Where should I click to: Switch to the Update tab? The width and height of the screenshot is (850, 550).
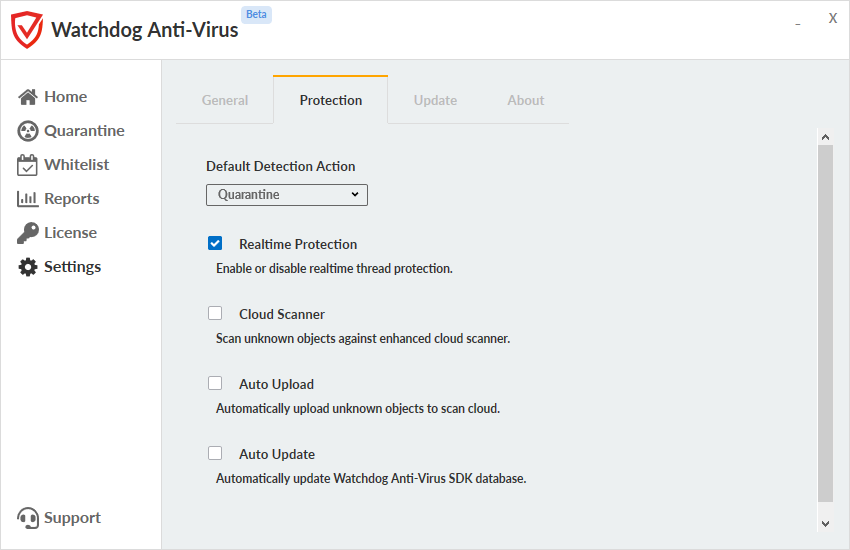(x=435, y=100)
